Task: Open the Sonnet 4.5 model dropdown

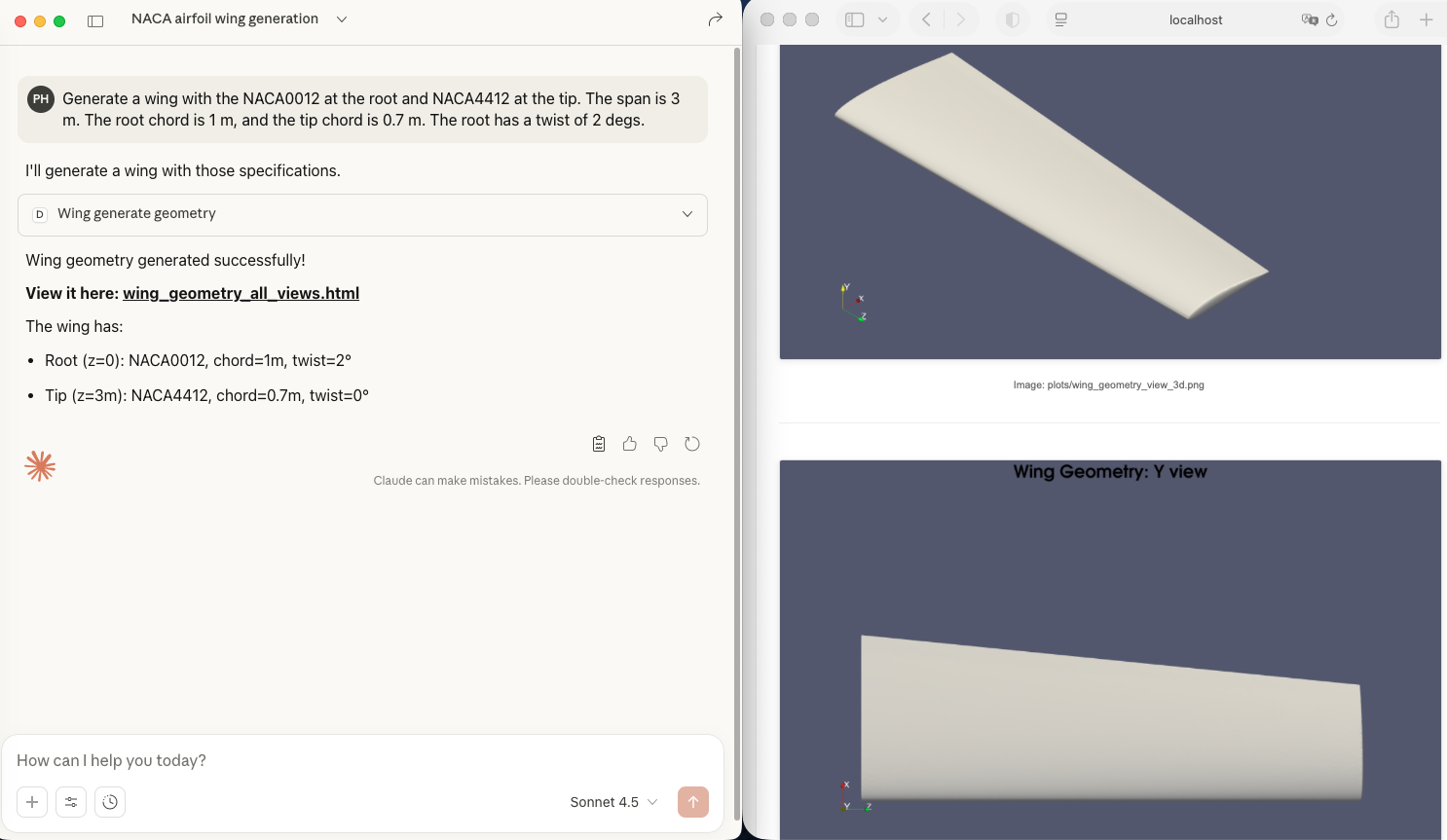Action: click(613, 802)
